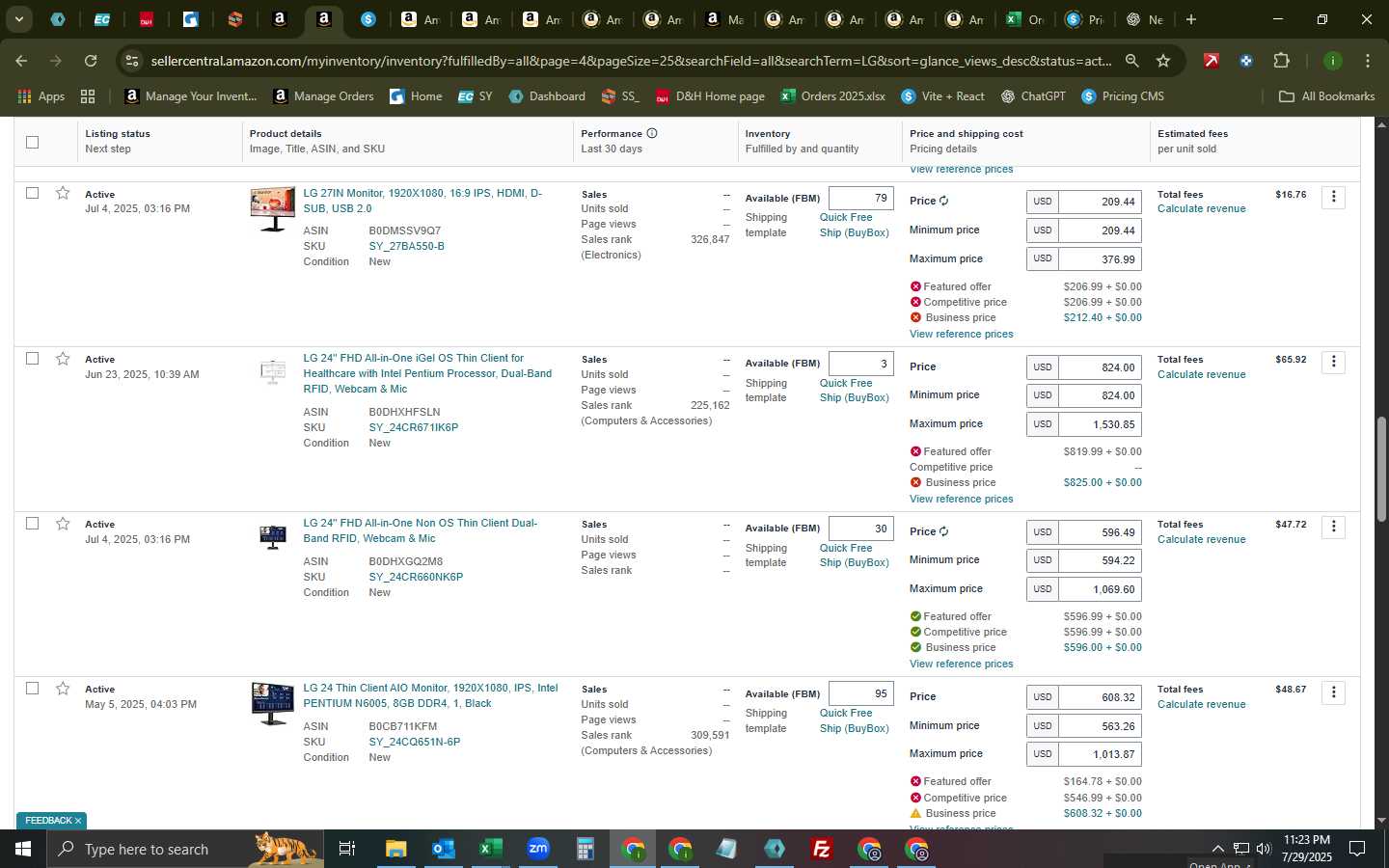Open File Explorer from the taskbar
This screenshot has width=1389, height=868.
(395, 849)
